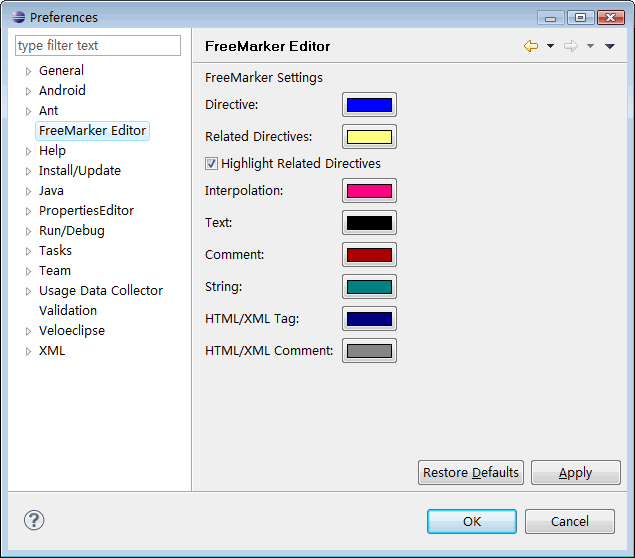Open the back history dropdown arrow

[550, 46]
